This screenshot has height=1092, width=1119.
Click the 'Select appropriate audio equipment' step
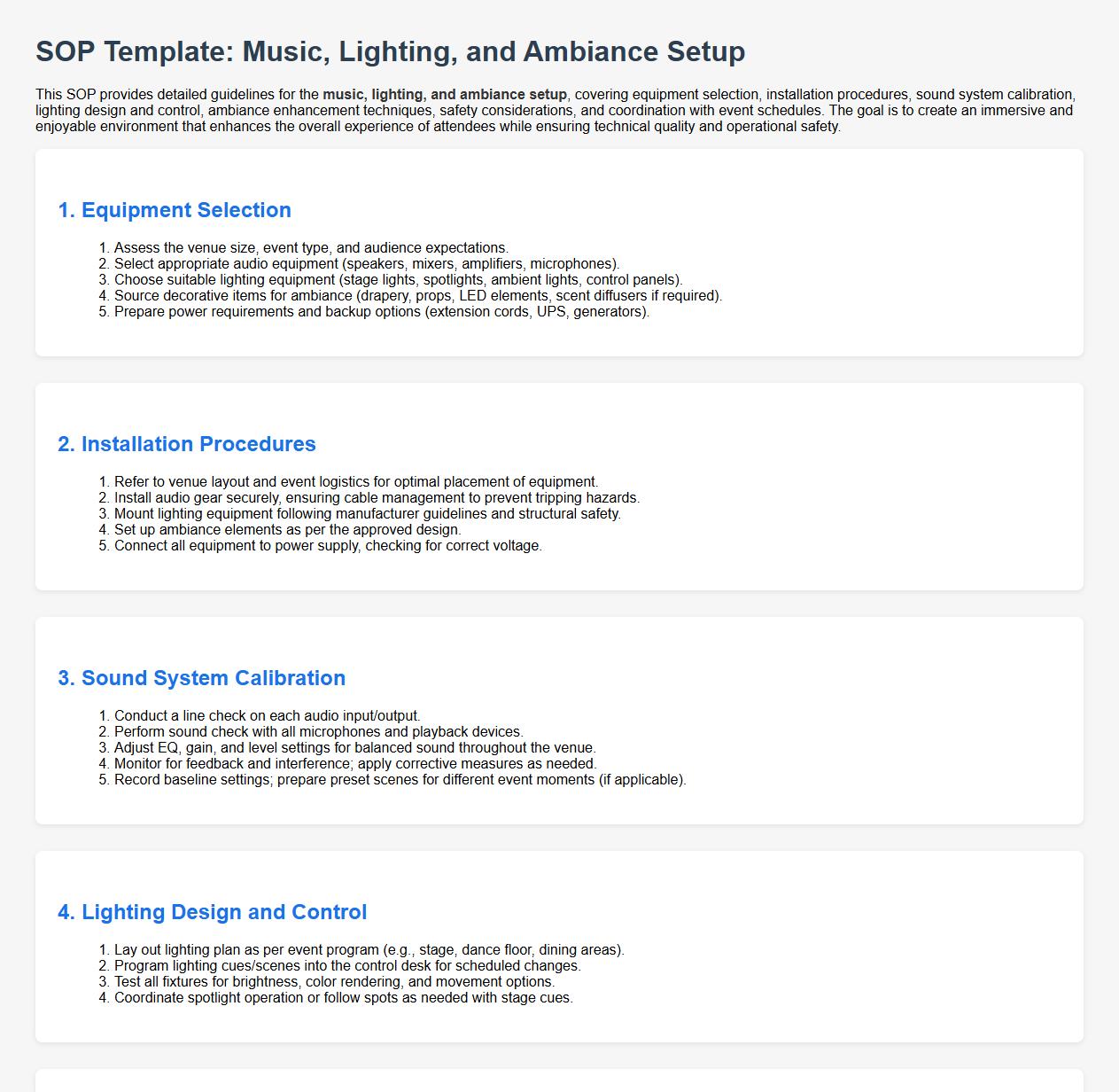click(367, 264)
